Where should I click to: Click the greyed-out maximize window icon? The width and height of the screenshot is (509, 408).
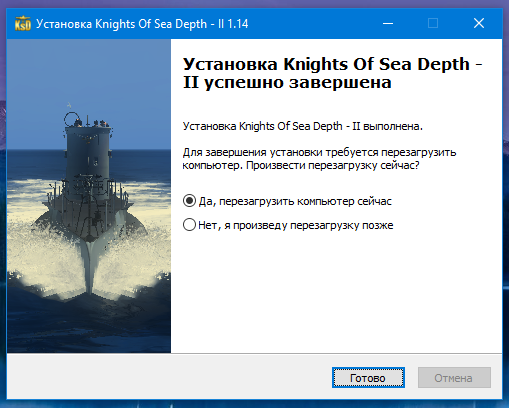tap(433, 23)
